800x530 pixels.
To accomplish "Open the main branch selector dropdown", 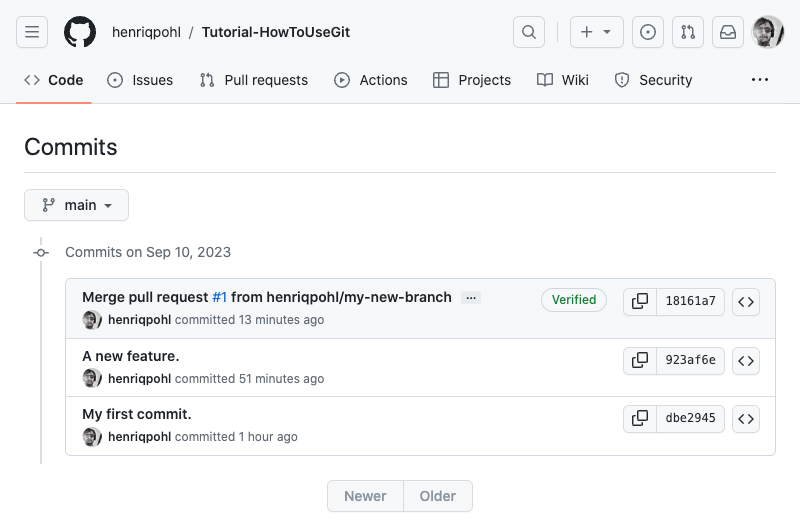I will [x=77, y=205].
